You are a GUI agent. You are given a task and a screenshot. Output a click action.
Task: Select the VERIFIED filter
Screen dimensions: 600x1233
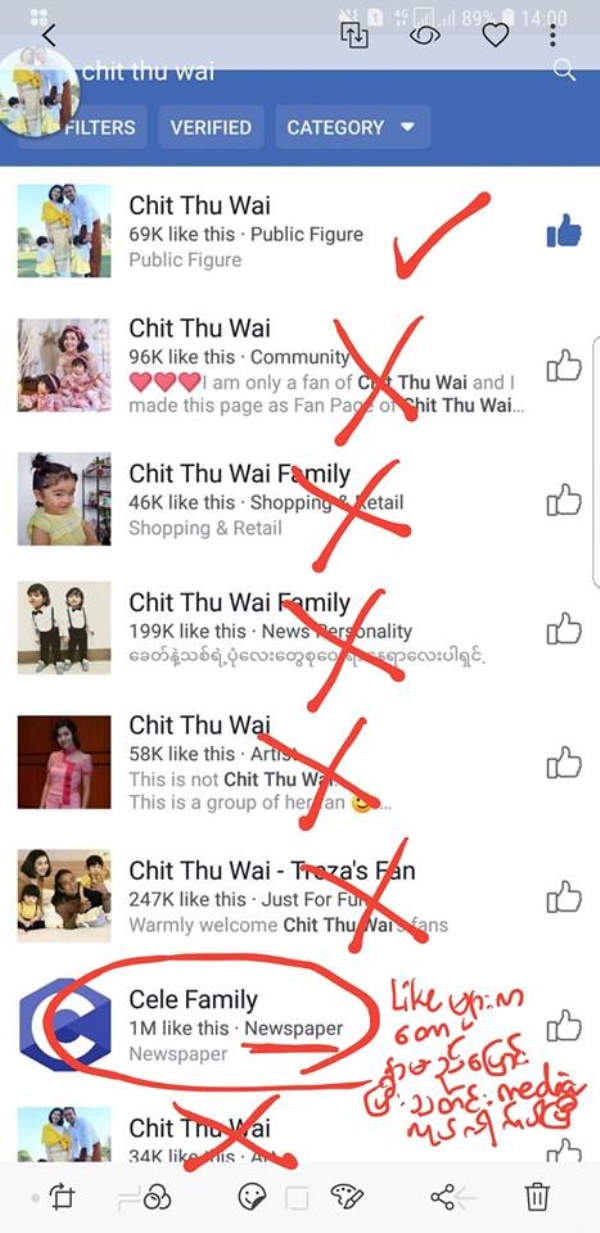click(210, 128)
